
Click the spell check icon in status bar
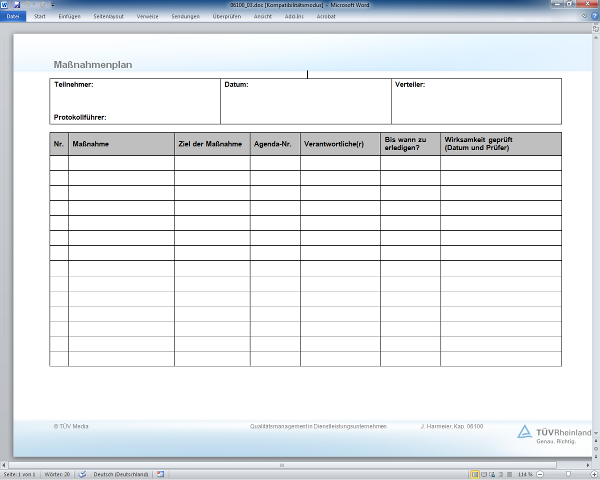82,474
